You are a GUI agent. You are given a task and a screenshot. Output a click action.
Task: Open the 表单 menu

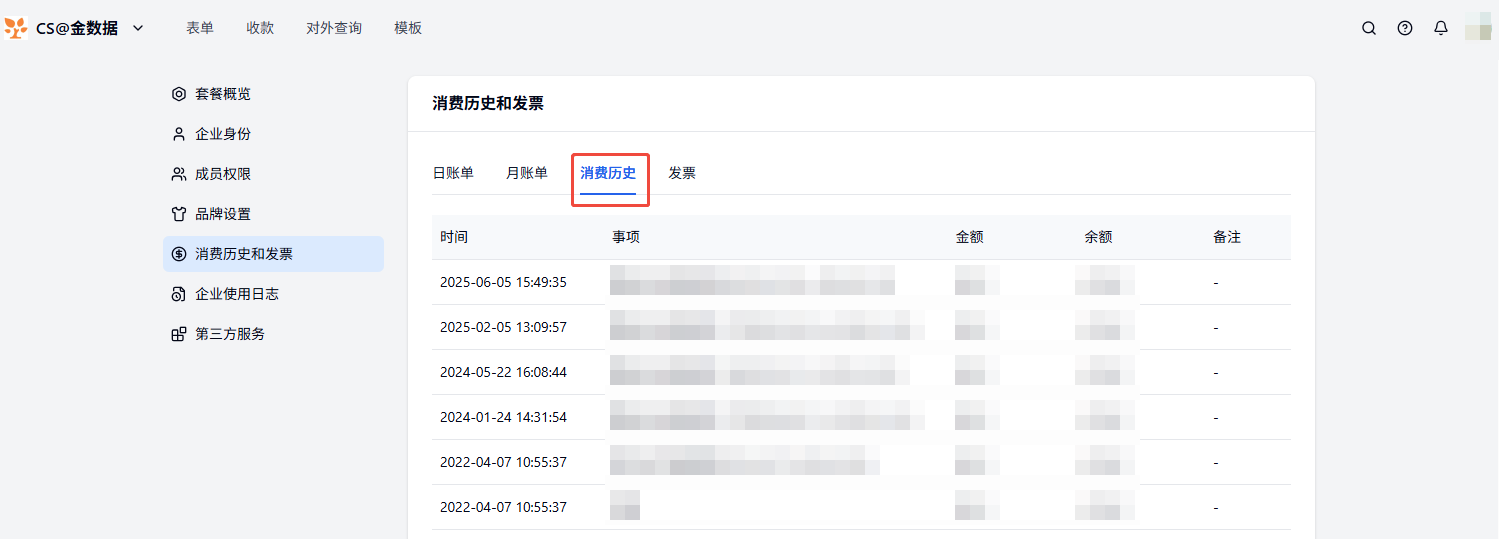pos(200,28)
